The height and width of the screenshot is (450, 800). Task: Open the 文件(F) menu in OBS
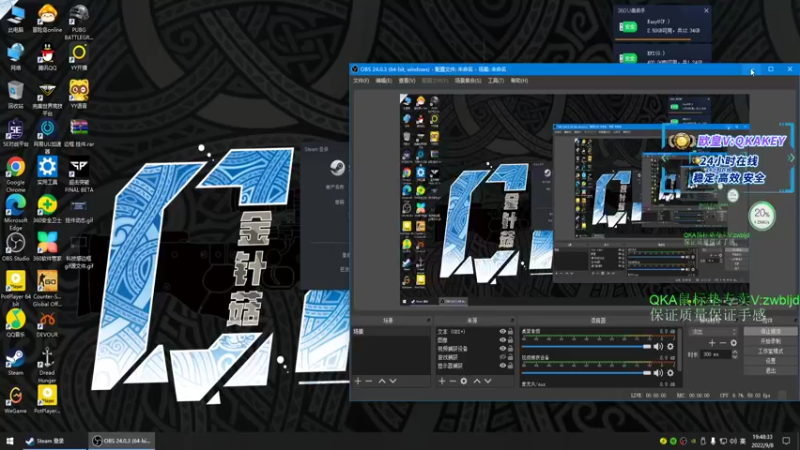point(361,81)
